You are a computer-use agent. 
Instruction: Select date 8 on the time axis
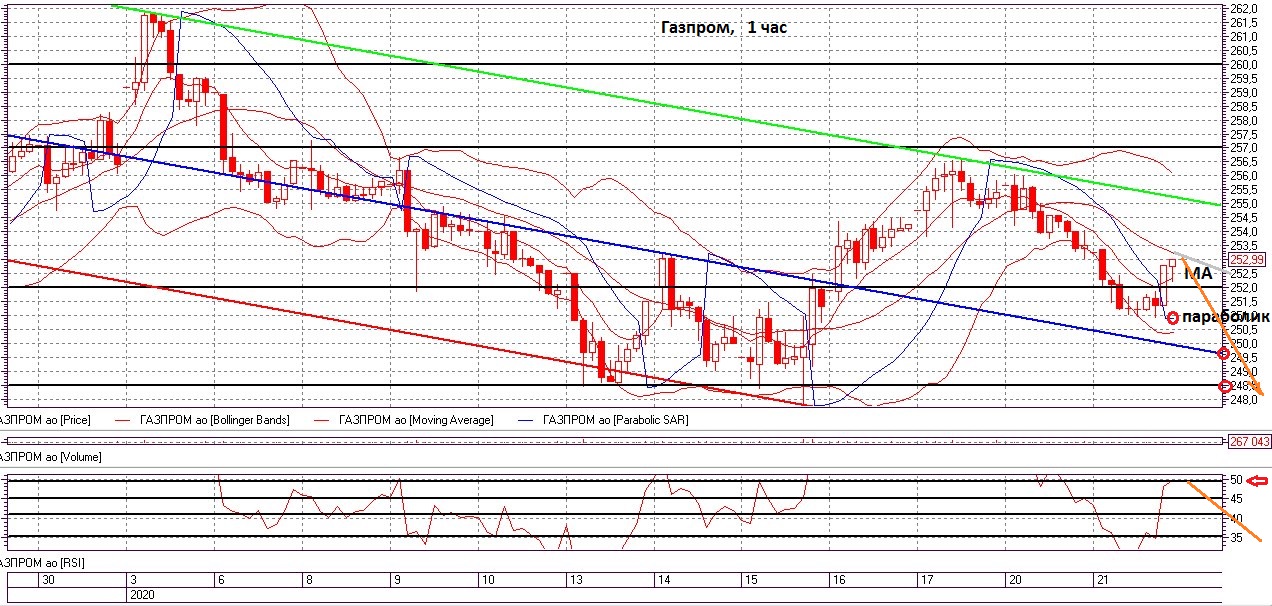click(x=309, y=580)
